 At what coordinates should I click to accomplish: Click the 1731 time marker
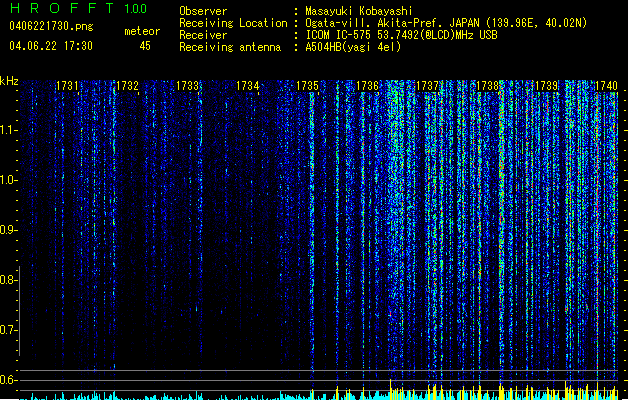[x=67, y=86]
